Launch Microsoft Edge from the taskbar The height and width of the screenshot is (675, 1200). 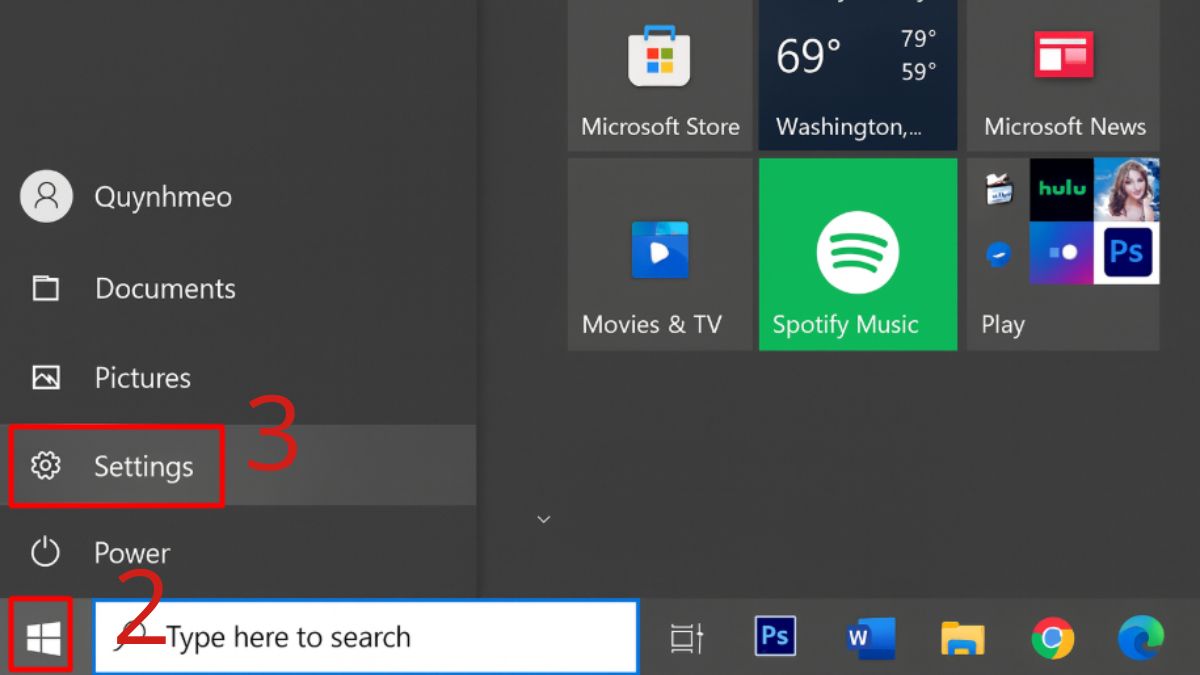pyautogui.click(x=1141, y=637)
